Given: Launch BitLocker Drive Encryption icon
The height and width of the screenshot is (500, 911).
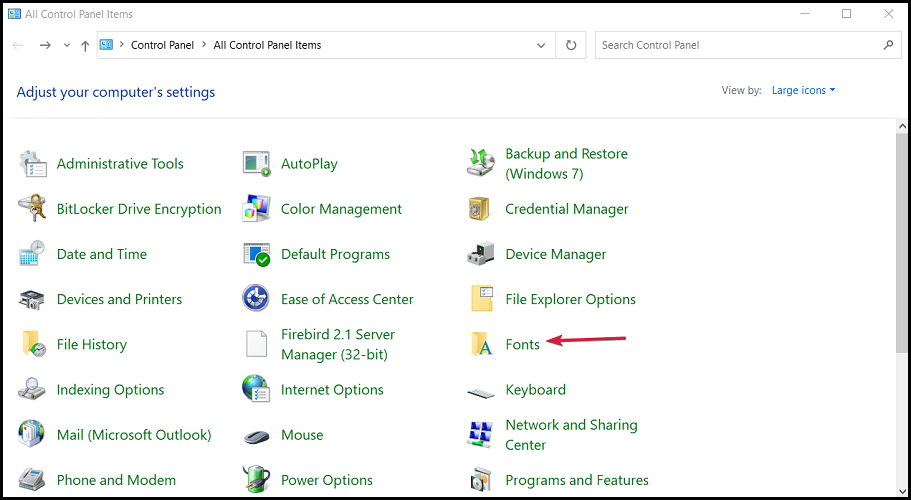Looking at the screenshot, I should click(32, 209).
